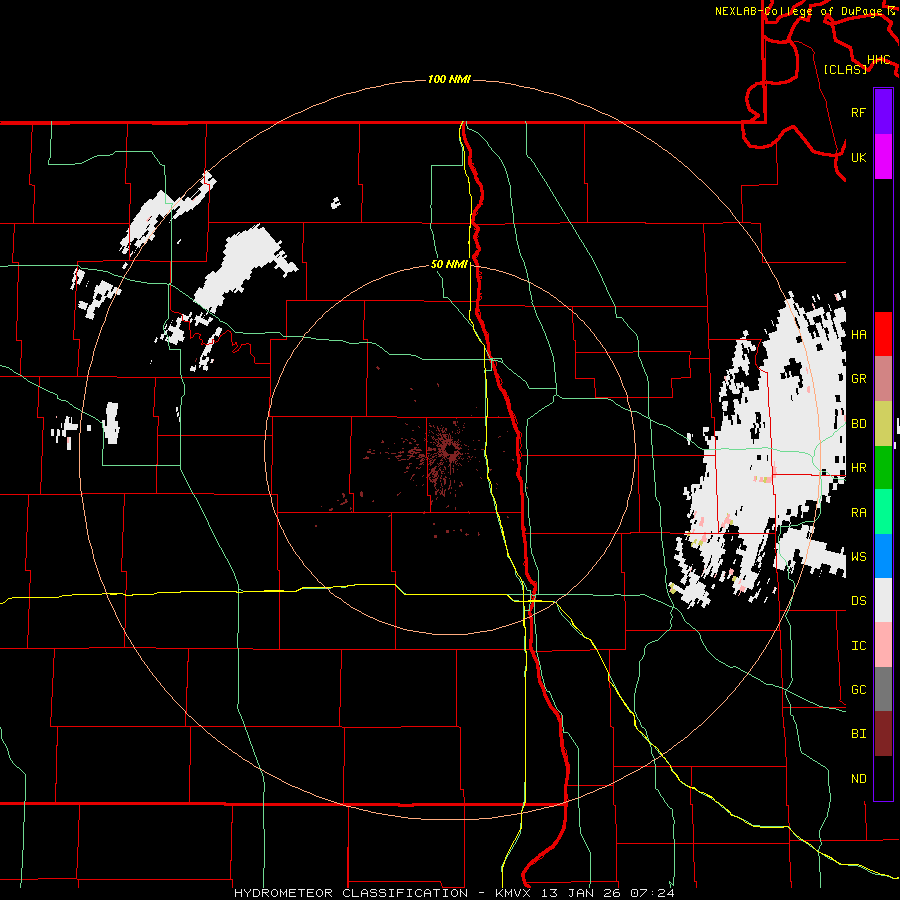Click the BI legend label

[858, 734]
